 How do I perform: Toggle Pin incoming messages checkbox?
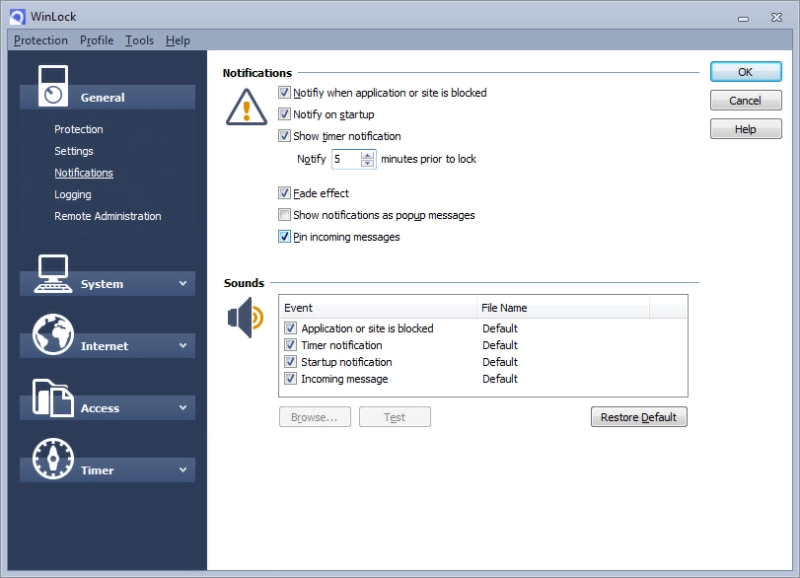click(284, 237)
